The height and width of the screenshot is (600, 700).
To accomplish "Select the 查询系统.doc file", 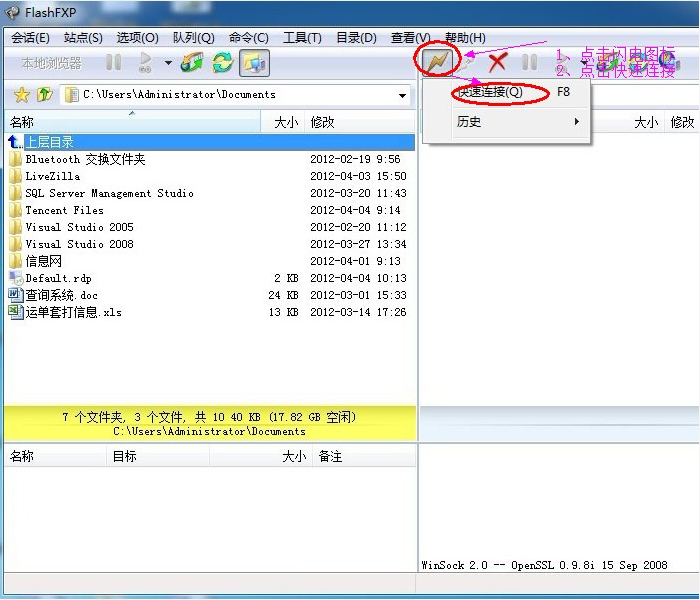I will tap(62, 295).
